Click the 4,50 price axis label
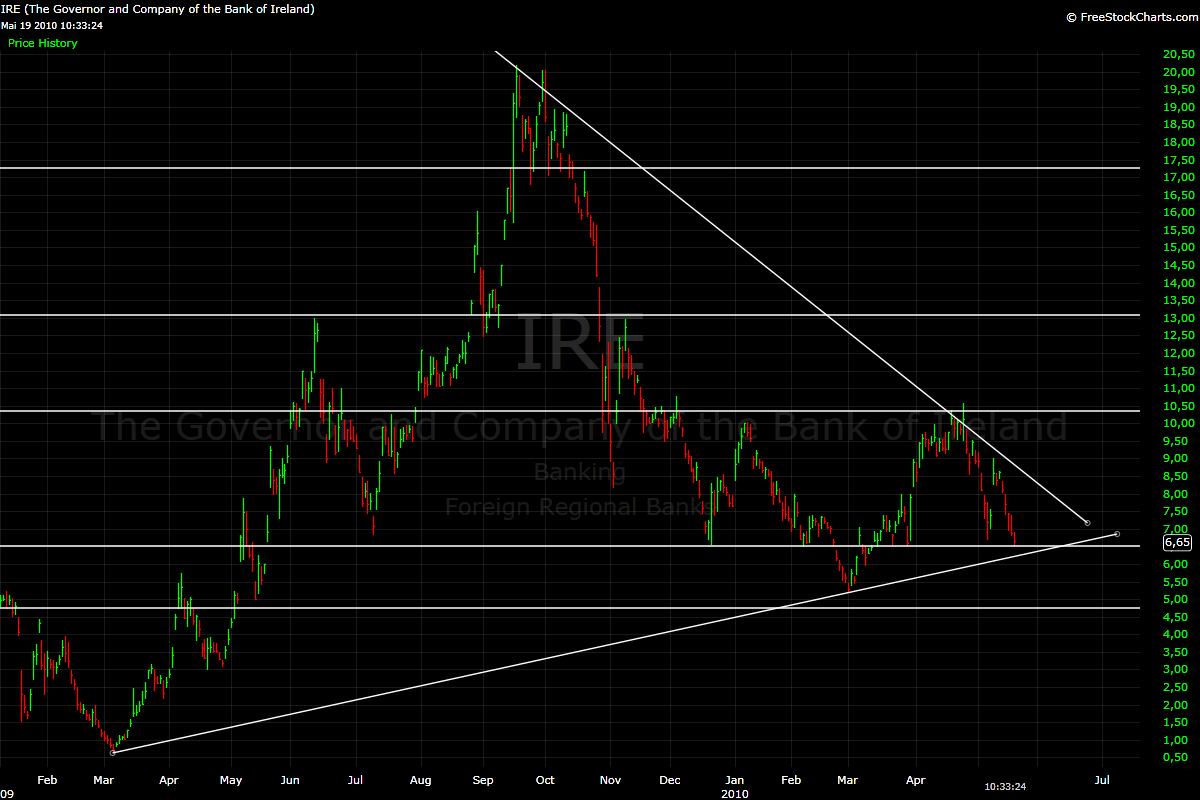 pos(1177,616)
